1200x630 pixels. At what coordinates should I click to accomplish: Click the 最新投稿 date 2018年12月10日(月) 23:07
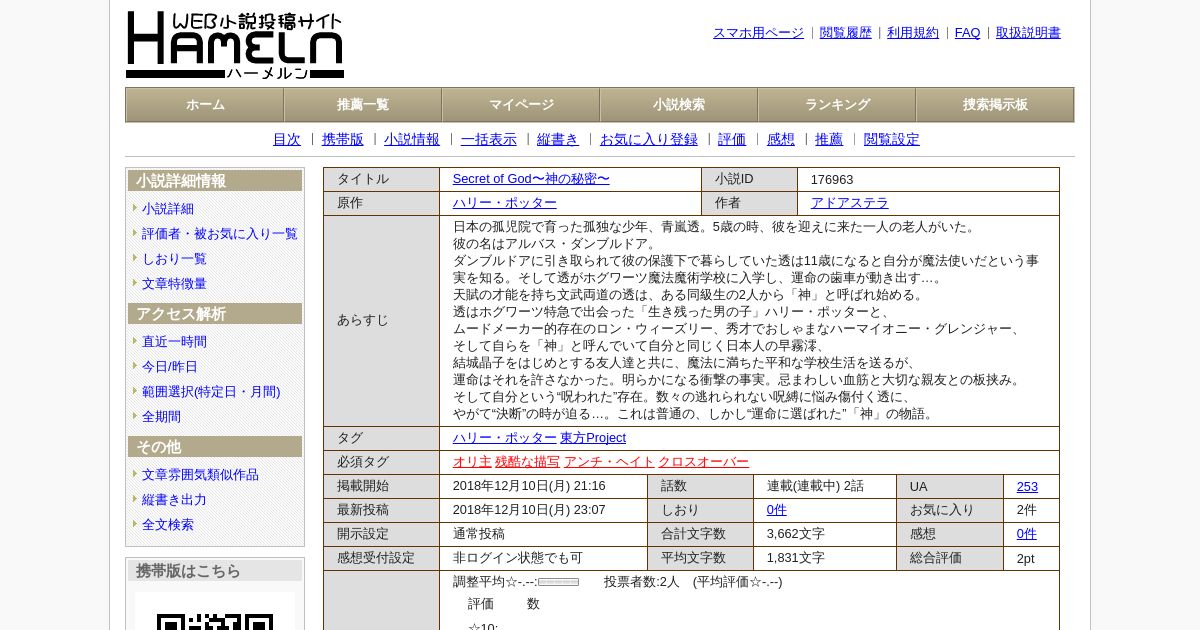pos(529,510)
